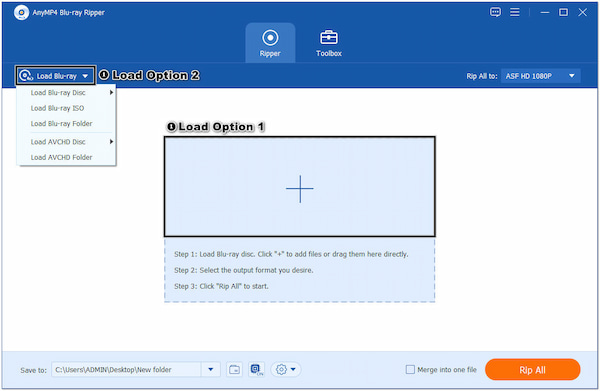Choose Load Blu-ray Folder

coord(67,124)
